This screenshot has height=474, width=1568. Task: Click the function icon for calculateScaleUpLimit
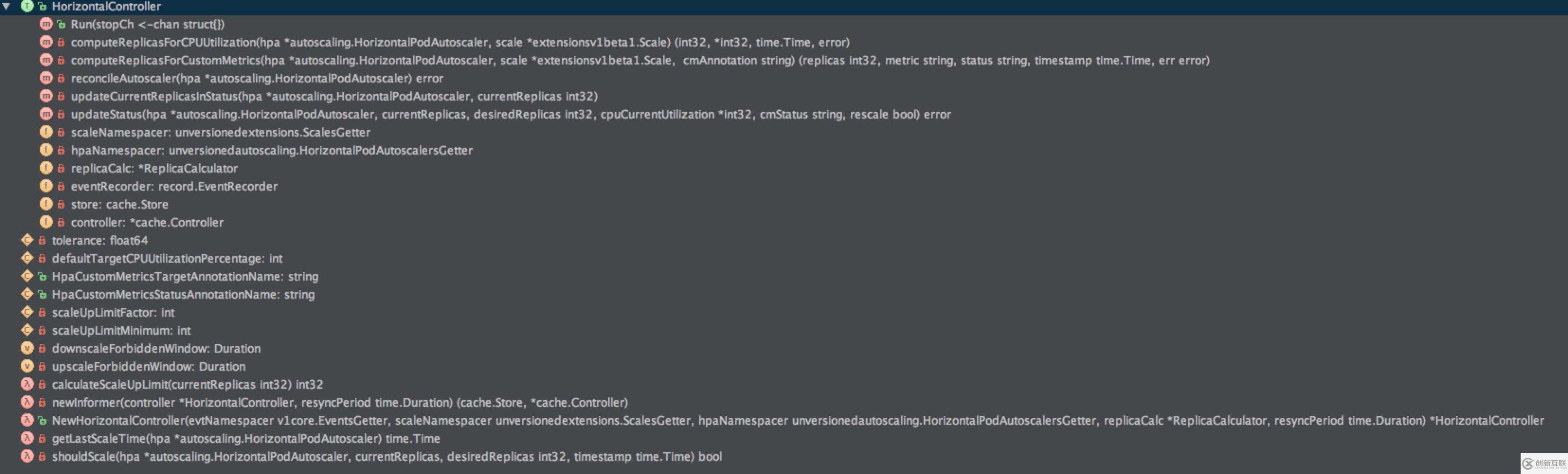(27, 384)
